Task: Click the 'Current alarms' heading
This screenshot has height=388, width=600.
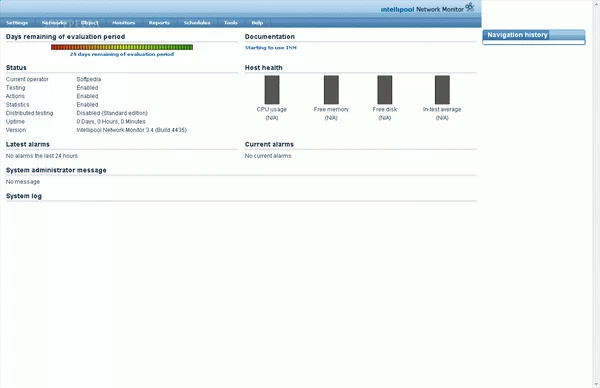Action: point(269,144)
